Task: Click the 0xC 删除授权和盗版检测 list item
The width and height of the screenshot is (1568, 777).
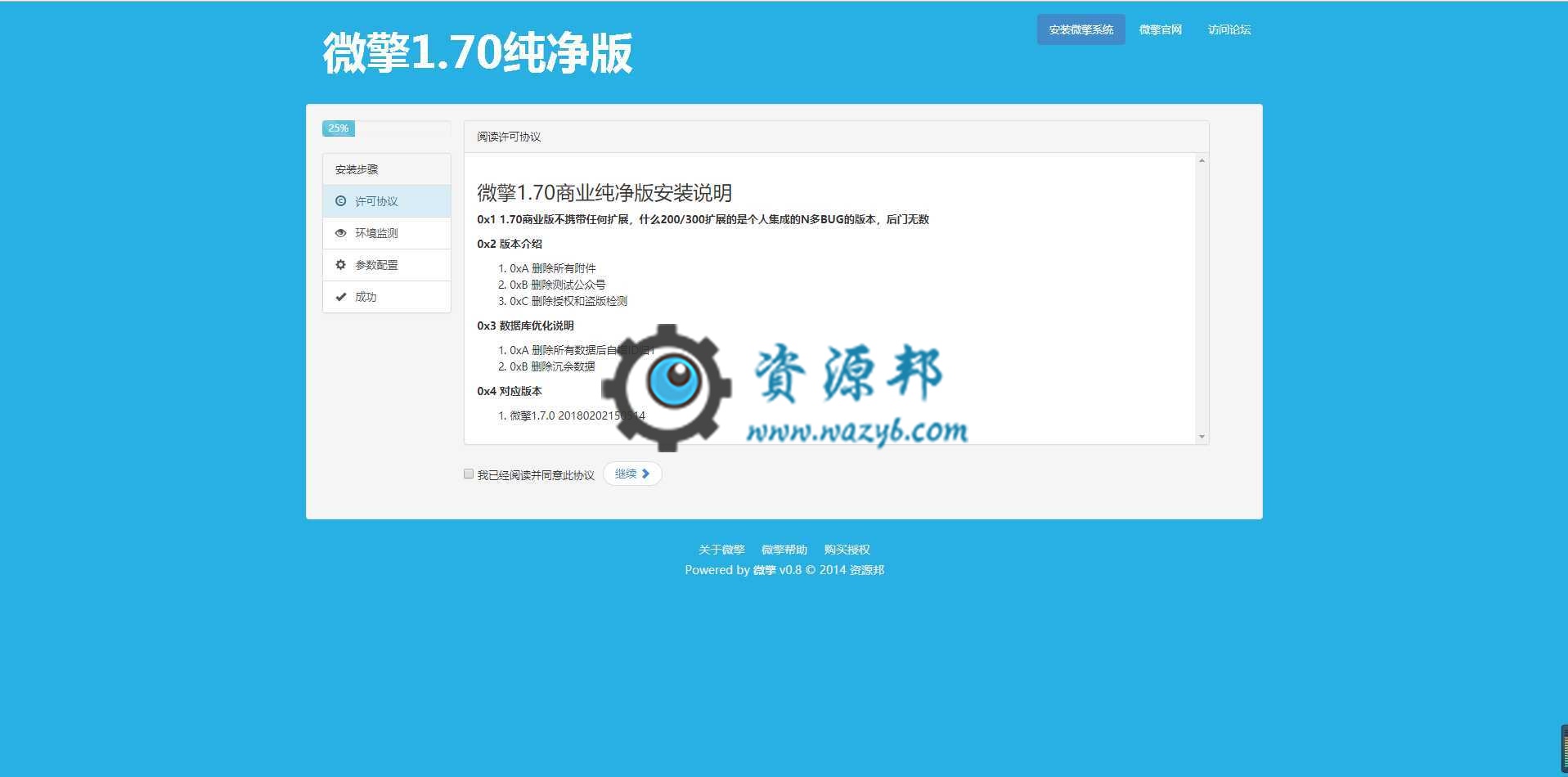Action: [x=568, y=301]
